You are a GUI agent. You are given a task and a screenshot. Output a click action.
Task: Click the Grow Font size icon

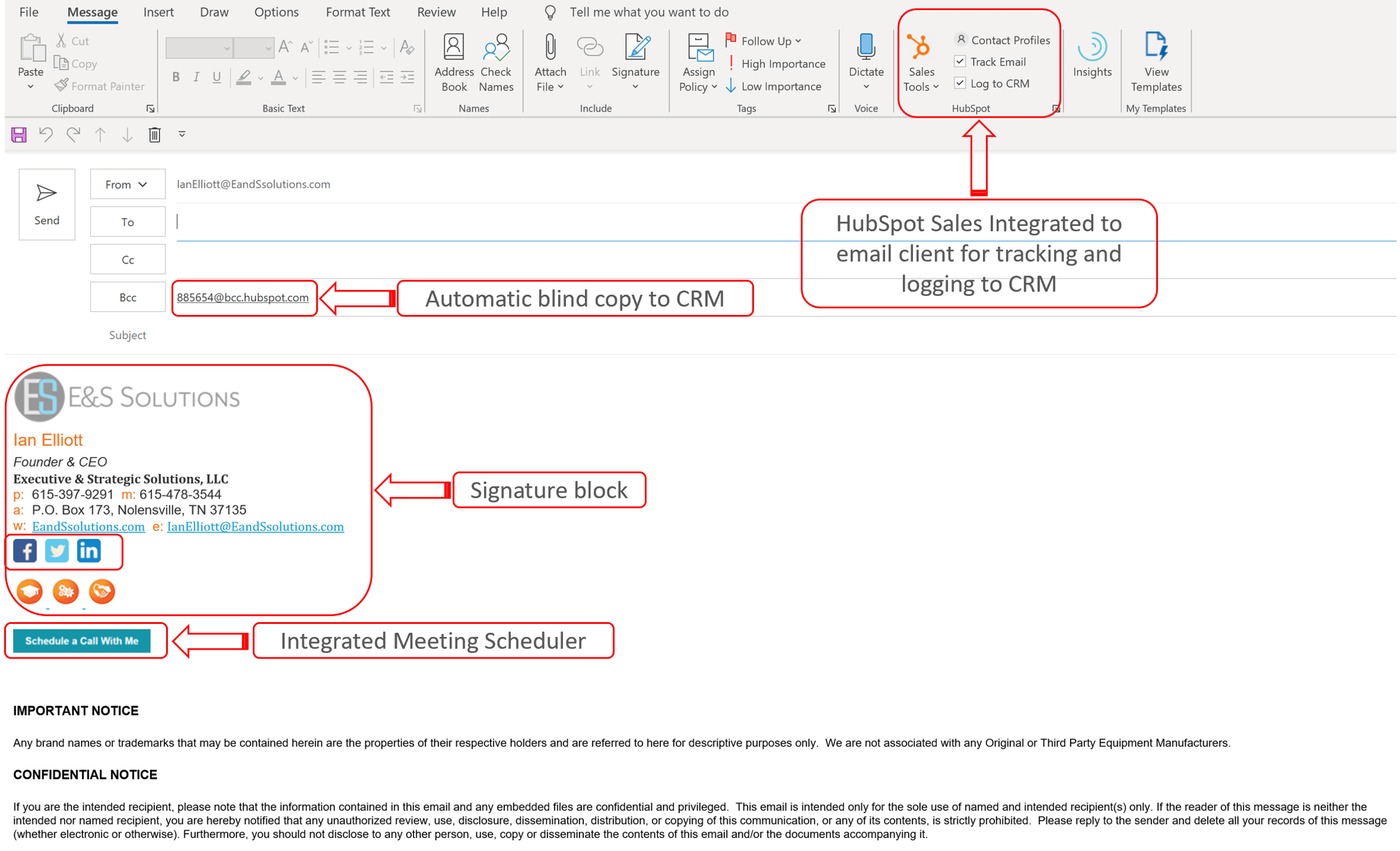(286, 47)
